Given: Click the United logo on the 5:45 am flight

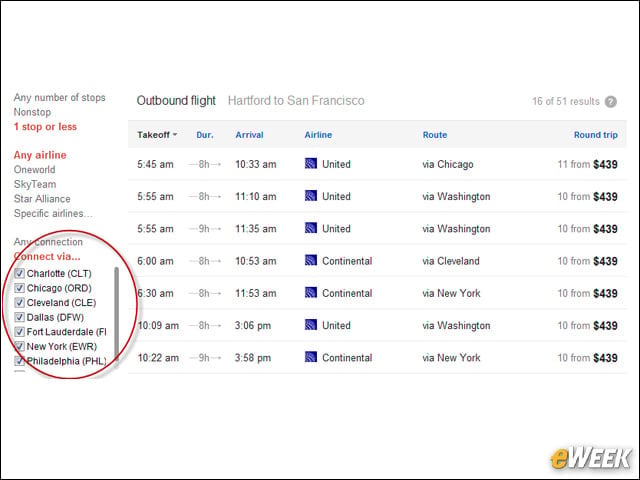Looking at the screenshot, I should click(x=311, y=164).
